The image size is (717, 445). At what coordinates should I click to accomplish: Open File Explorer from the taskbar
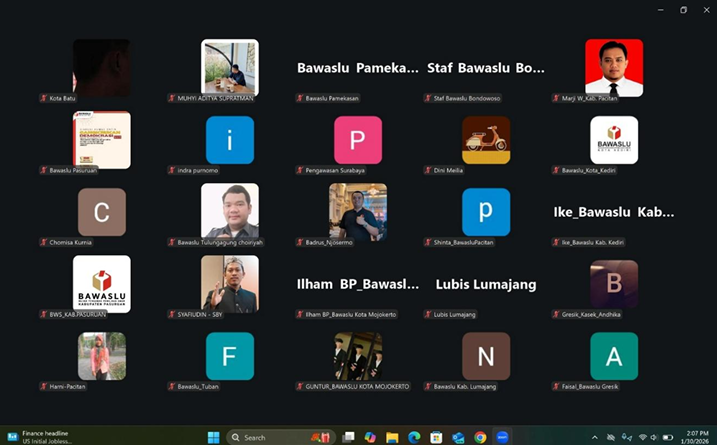392,437
